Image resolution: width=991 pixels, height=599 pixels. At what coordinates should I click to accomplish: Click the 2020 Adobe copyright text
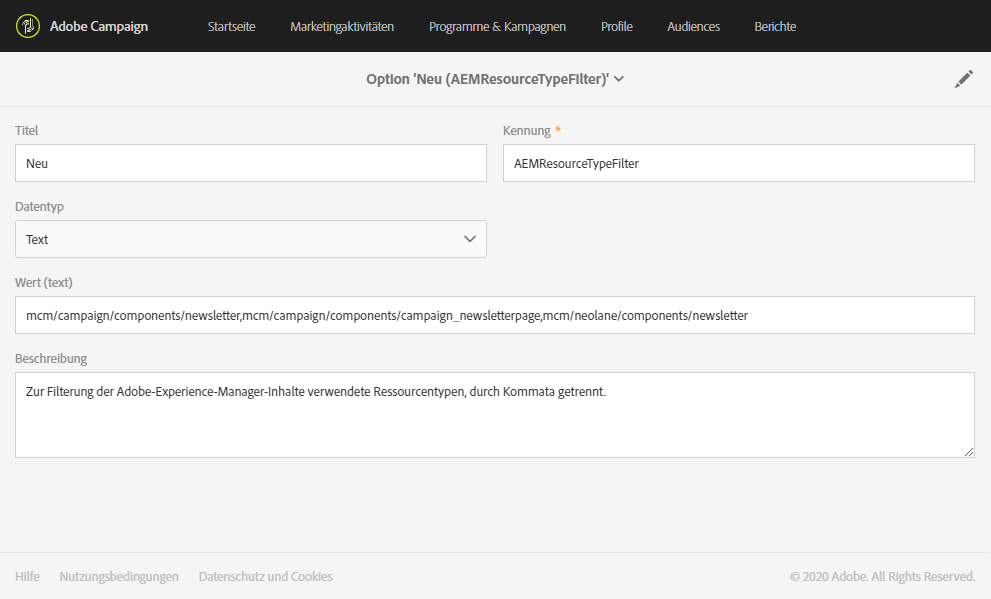[x=882, y=576]
